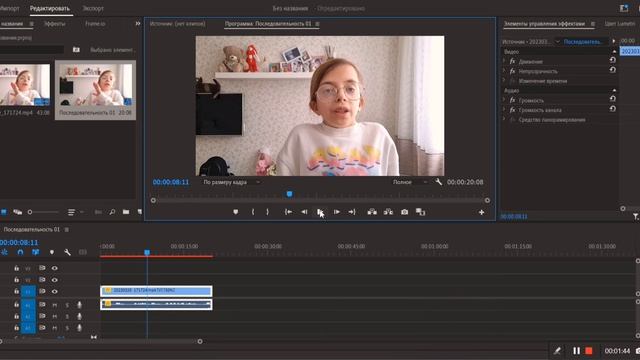Click Find magnifier in Project panel
640x360 pixels.
click(112, 212)
